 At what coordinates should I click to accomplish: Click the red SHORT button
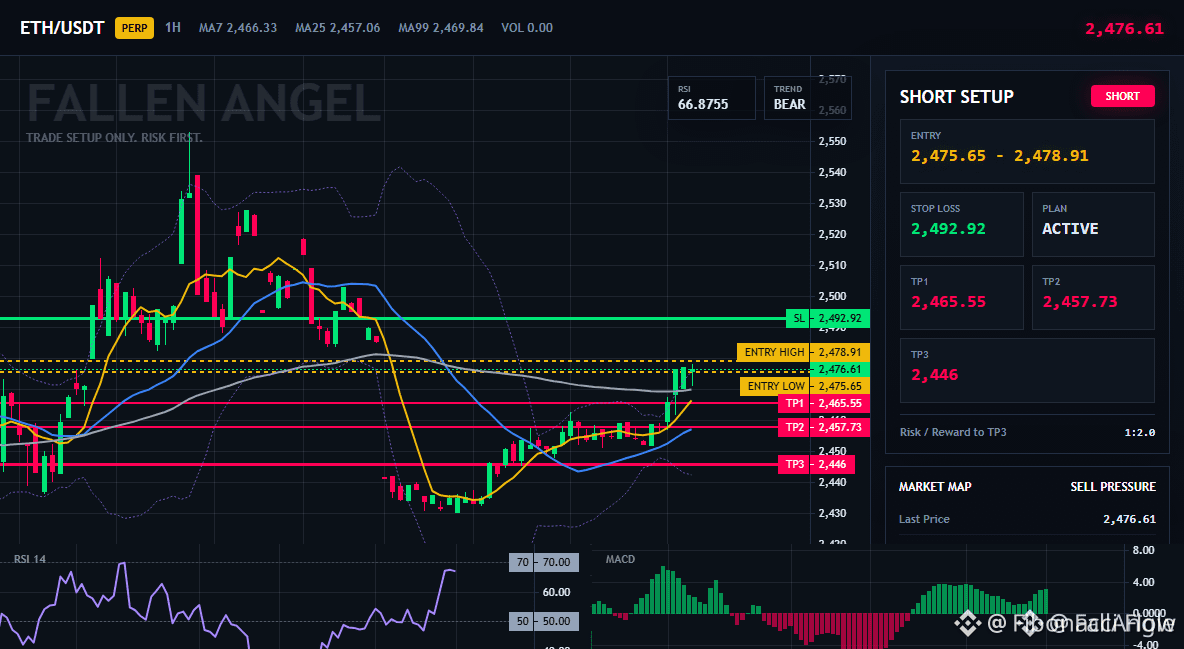(x=1122, y=96)
